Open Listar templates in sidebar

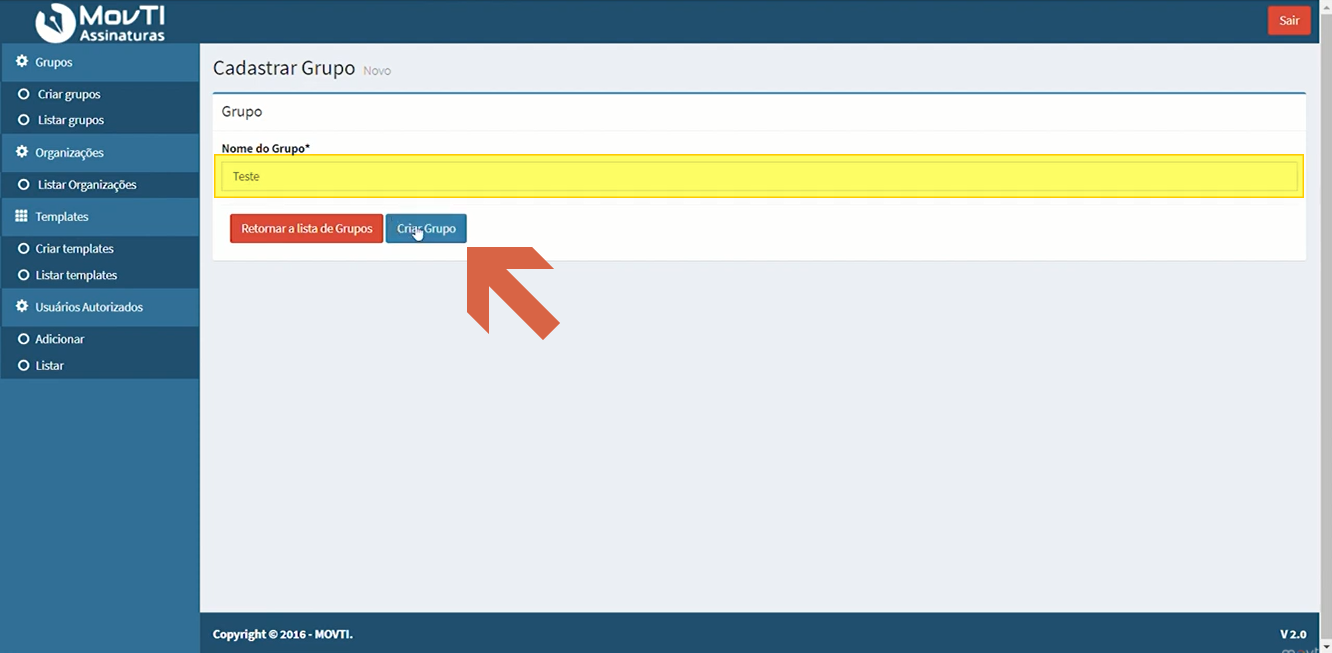coord(76,275)
